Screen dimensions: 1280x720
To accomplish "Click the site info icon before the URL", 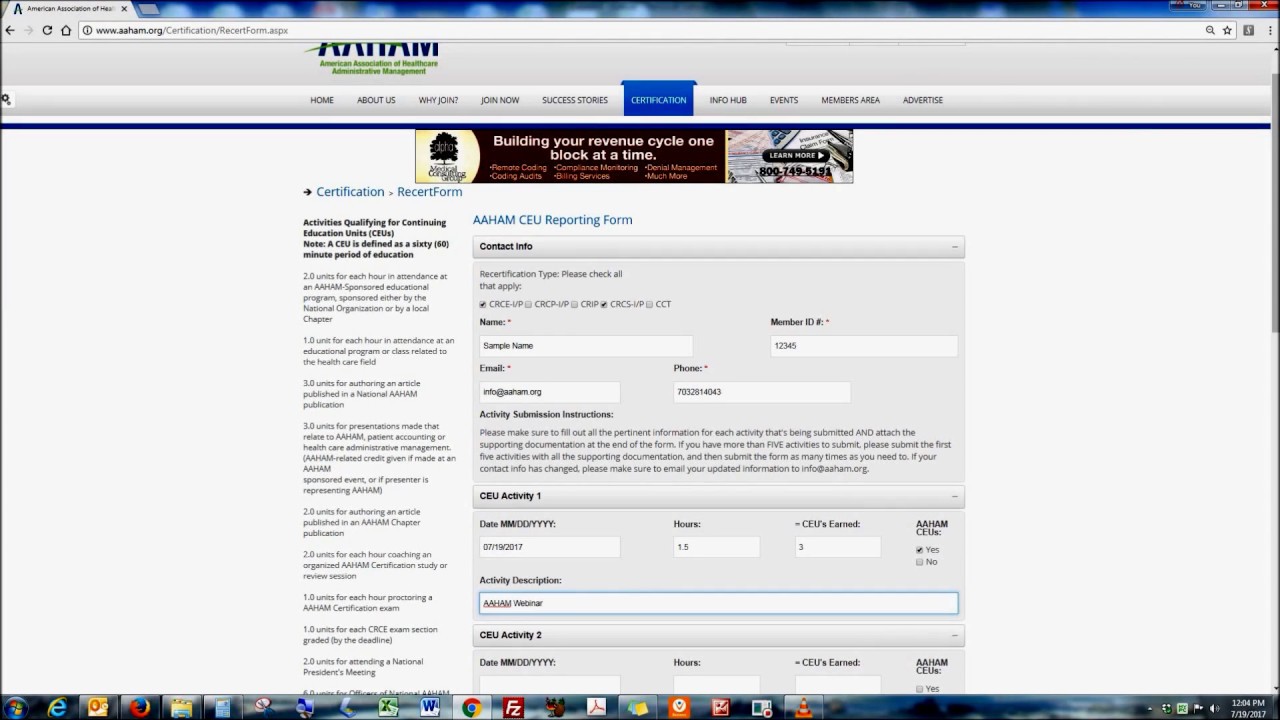I will pyautogui.click(x=87, y=30).
